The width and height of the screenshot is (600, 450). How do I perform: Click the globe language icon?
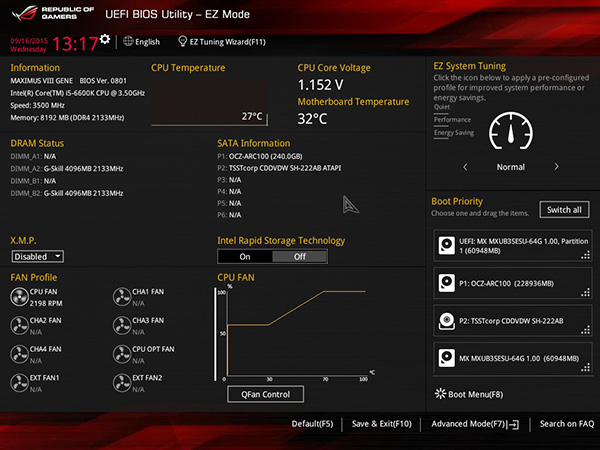tap(128, 41)
